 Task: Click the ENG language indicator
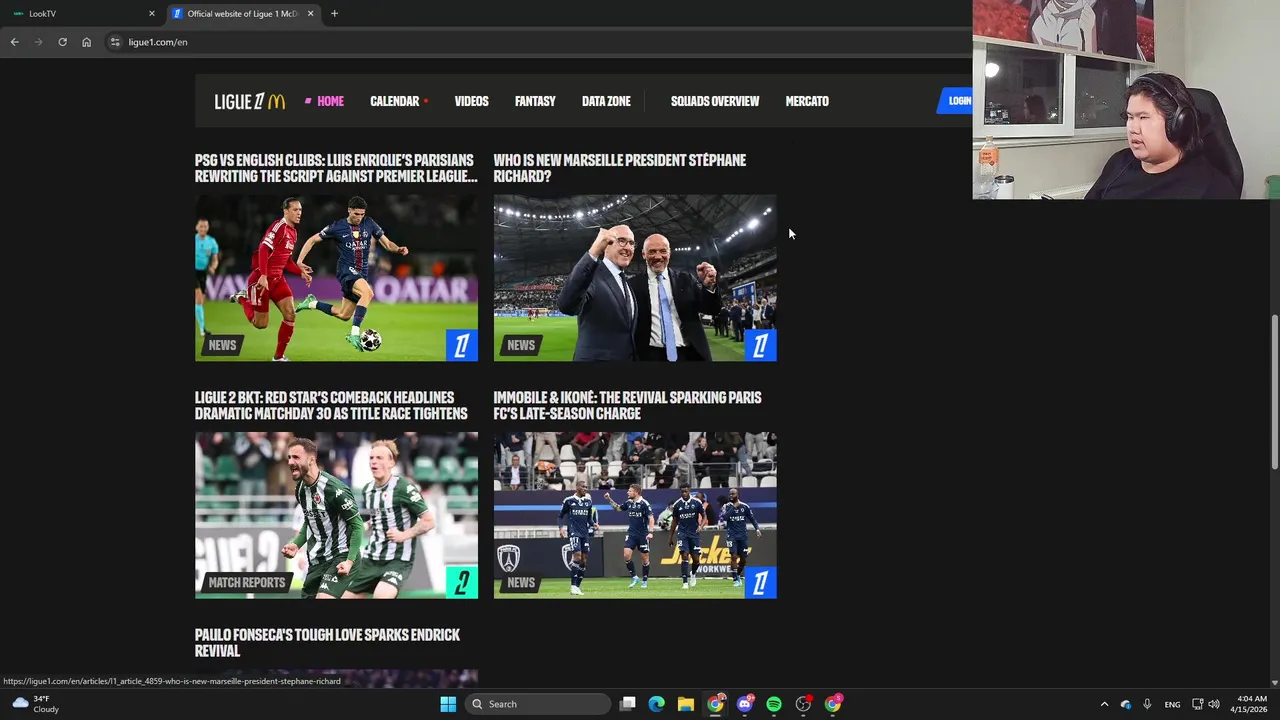coord(1172,704)
